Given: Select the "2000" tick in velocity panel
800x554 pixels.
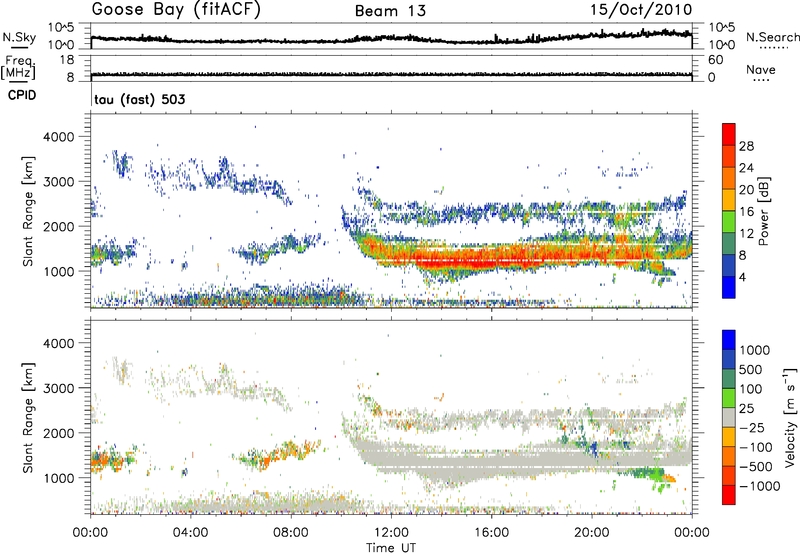Looking at the screenshot, I should [58, 433].
